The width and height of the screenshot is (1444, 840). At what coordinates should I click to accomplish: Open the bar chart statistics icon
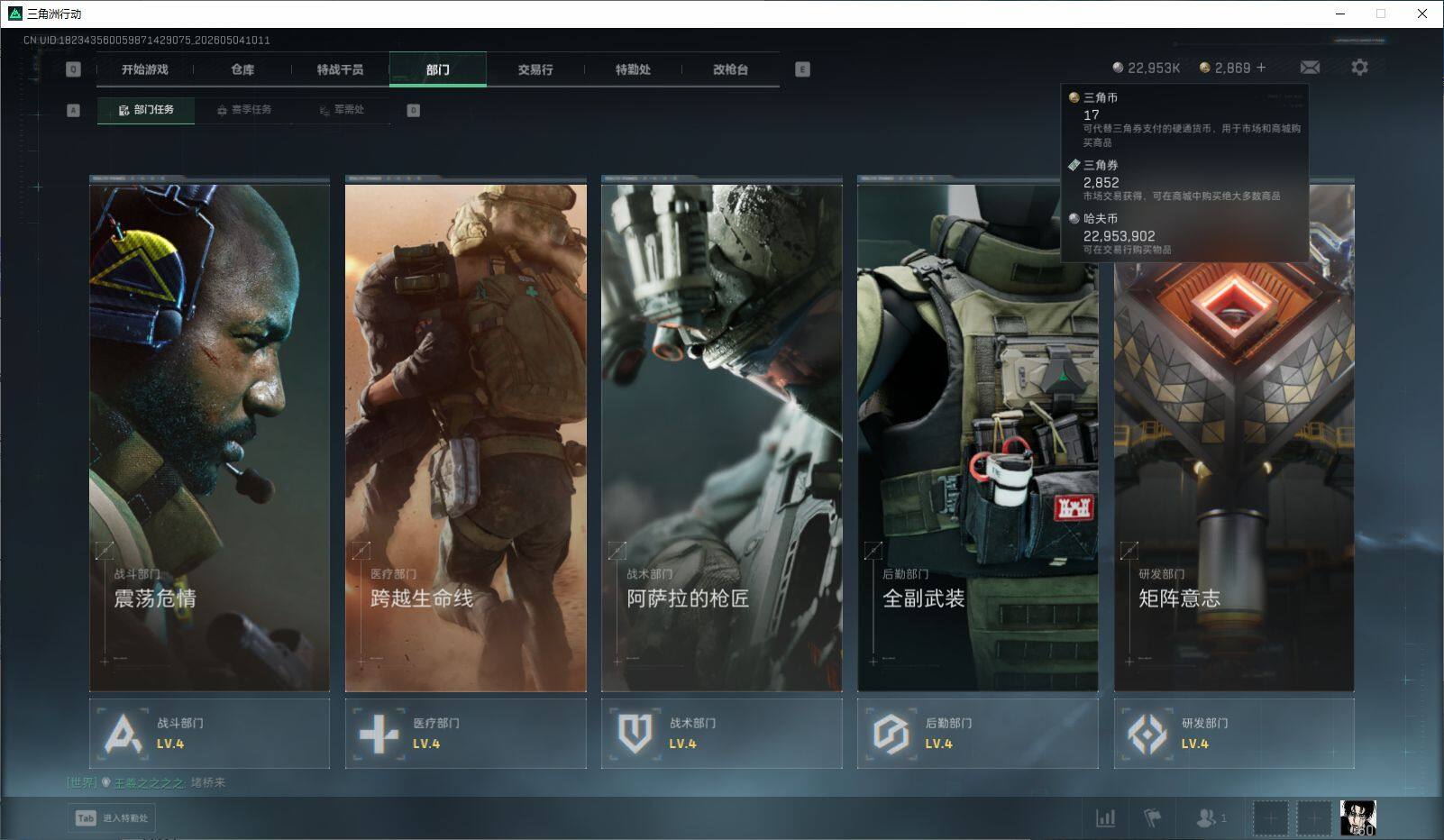tap(1105, 817)
